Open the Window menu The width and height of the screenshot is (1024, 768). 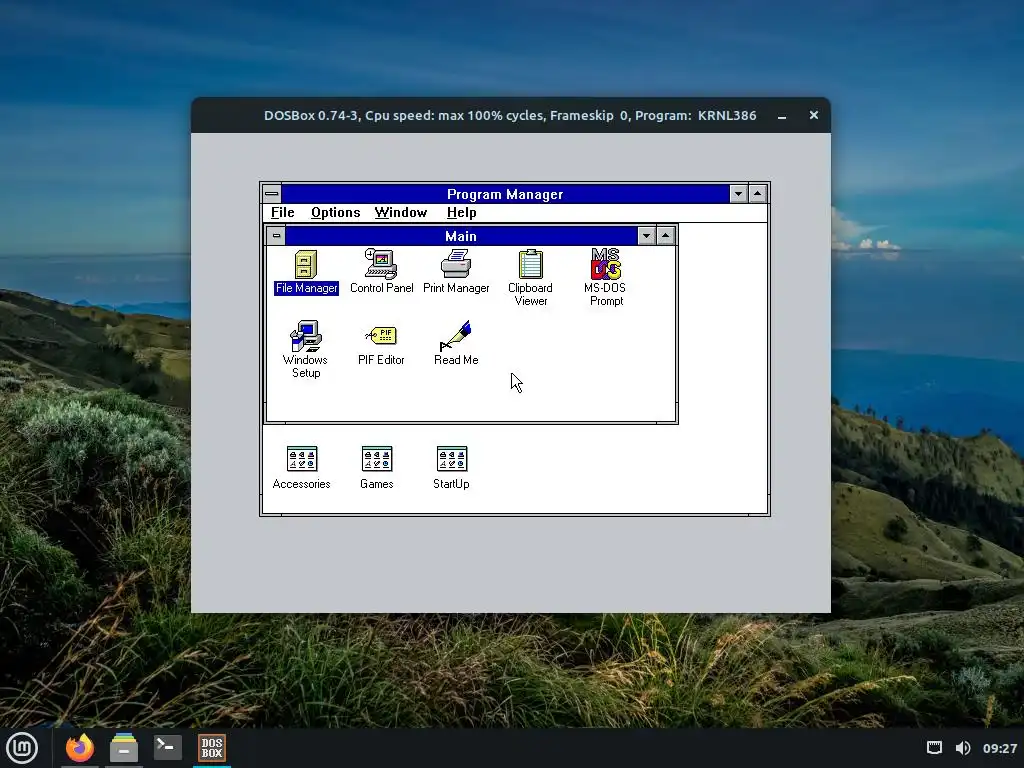click(400, 213)
